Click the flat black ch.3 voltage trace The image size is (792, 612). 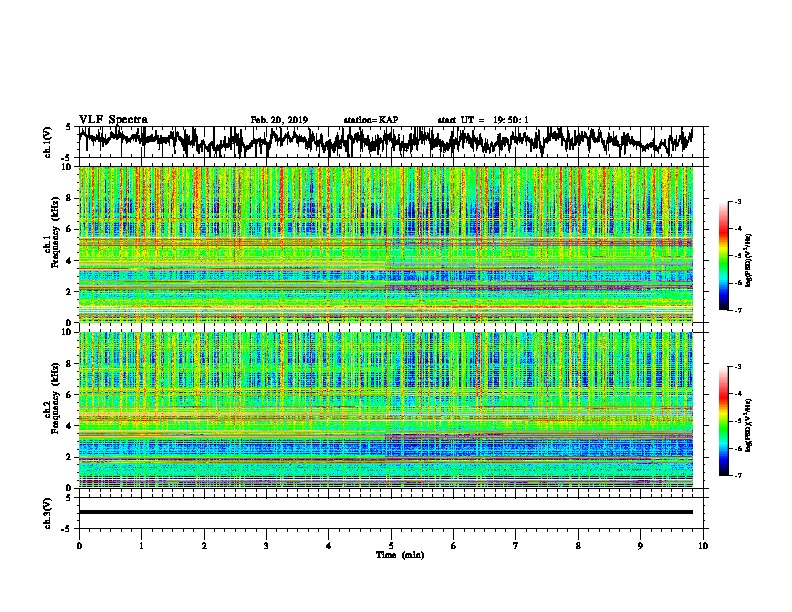[x=386, y=512]
